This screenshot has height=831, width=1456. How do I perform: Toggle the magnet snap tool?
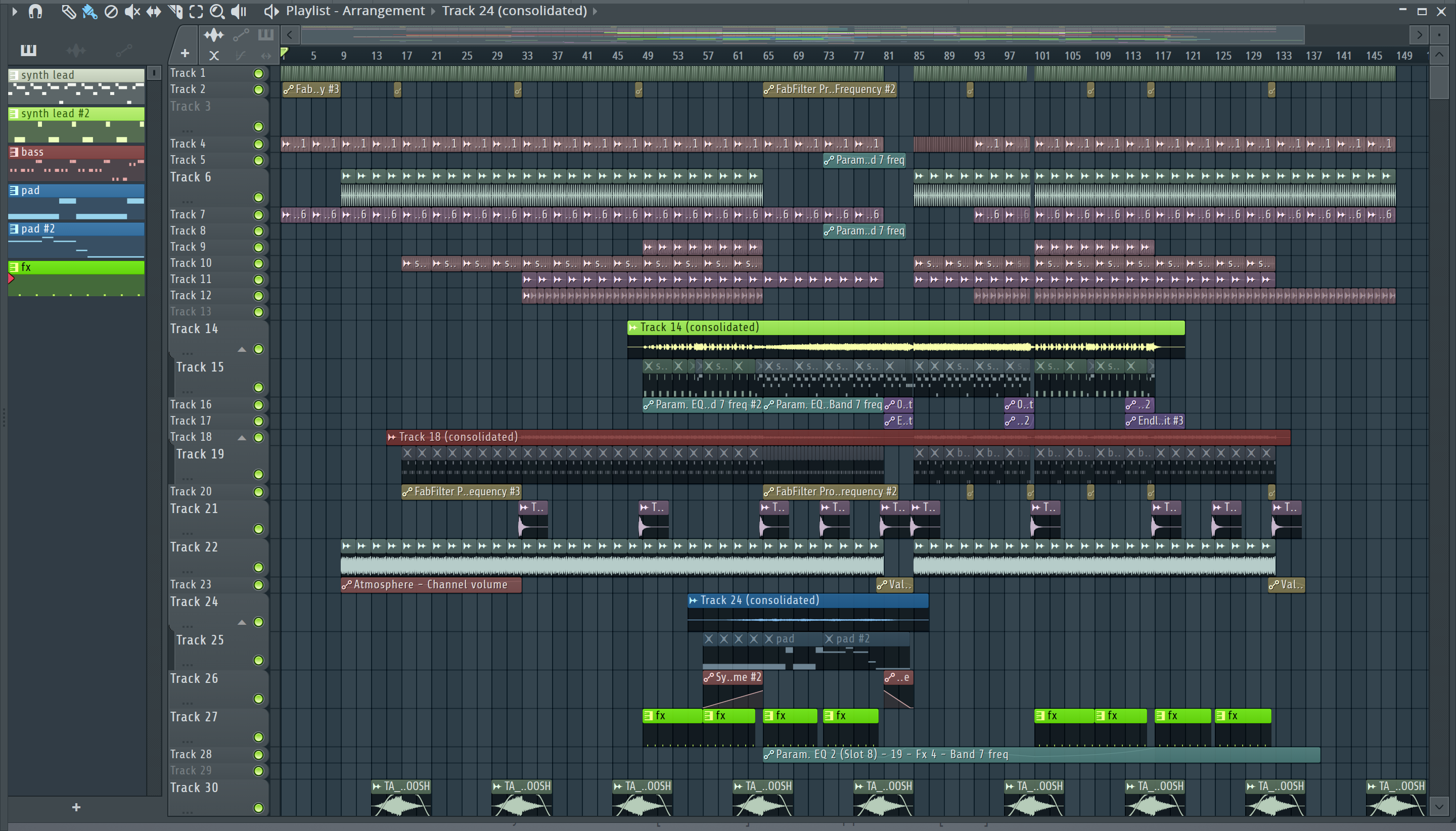[35, 11]
